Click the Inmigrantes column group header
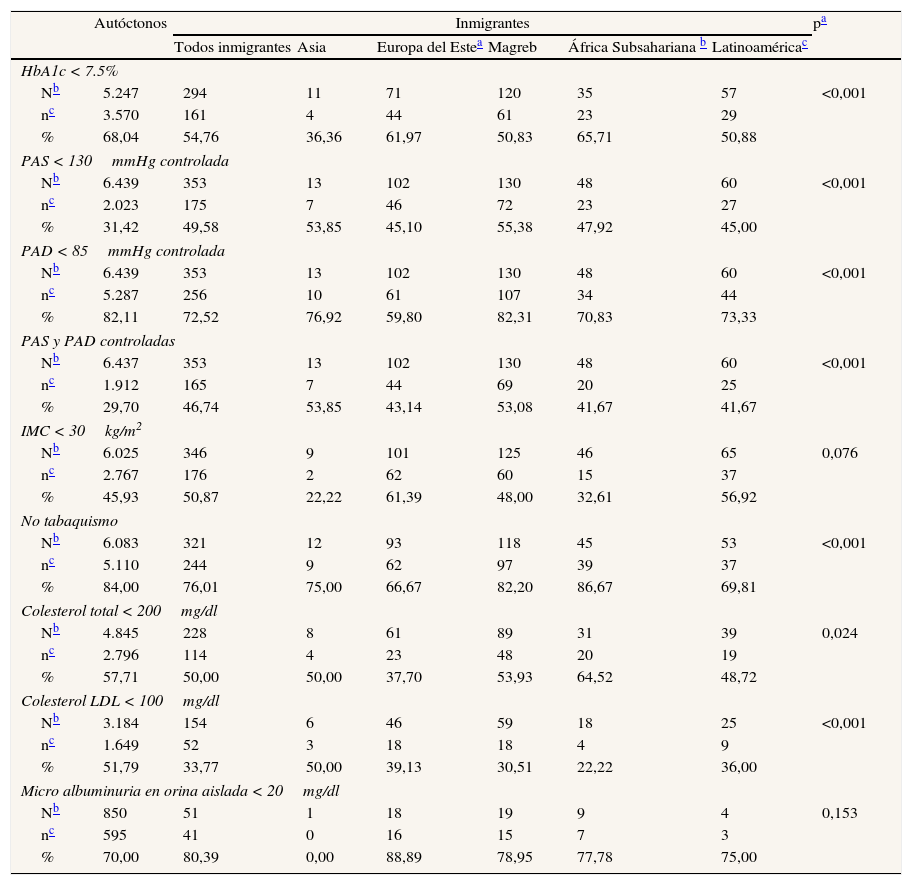The width and height of the screenshot is (912, 885). [x=492, y=23]
